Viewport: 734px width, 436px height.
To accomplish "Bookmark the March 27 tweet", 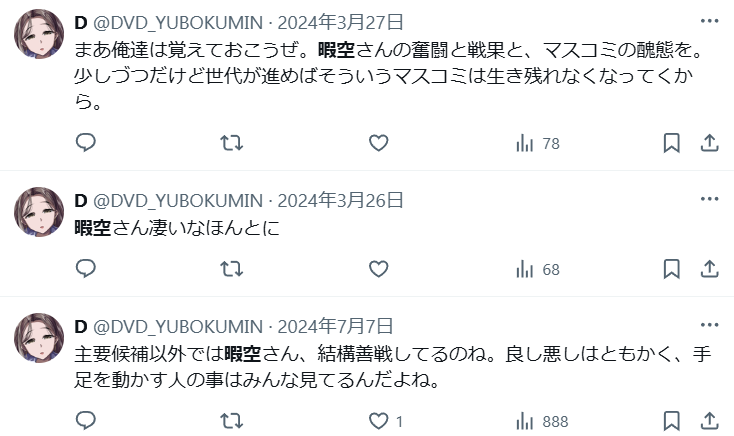I will click(671, 143).
